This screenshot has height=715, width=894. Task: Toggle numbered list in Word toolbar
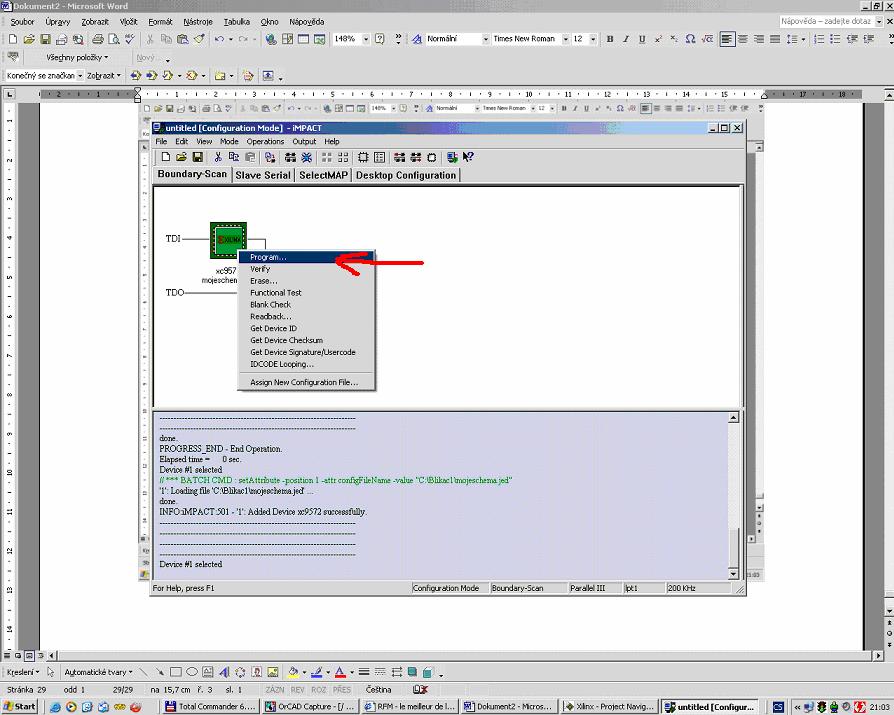(819, 39)
